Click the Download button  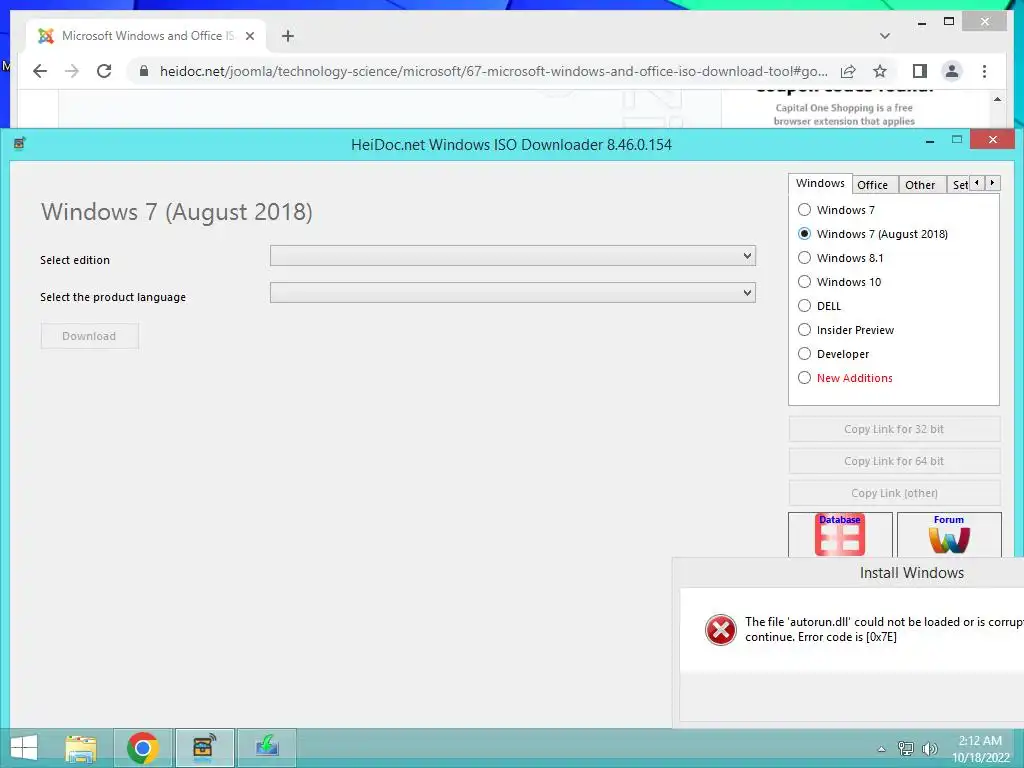click(89, 336)
